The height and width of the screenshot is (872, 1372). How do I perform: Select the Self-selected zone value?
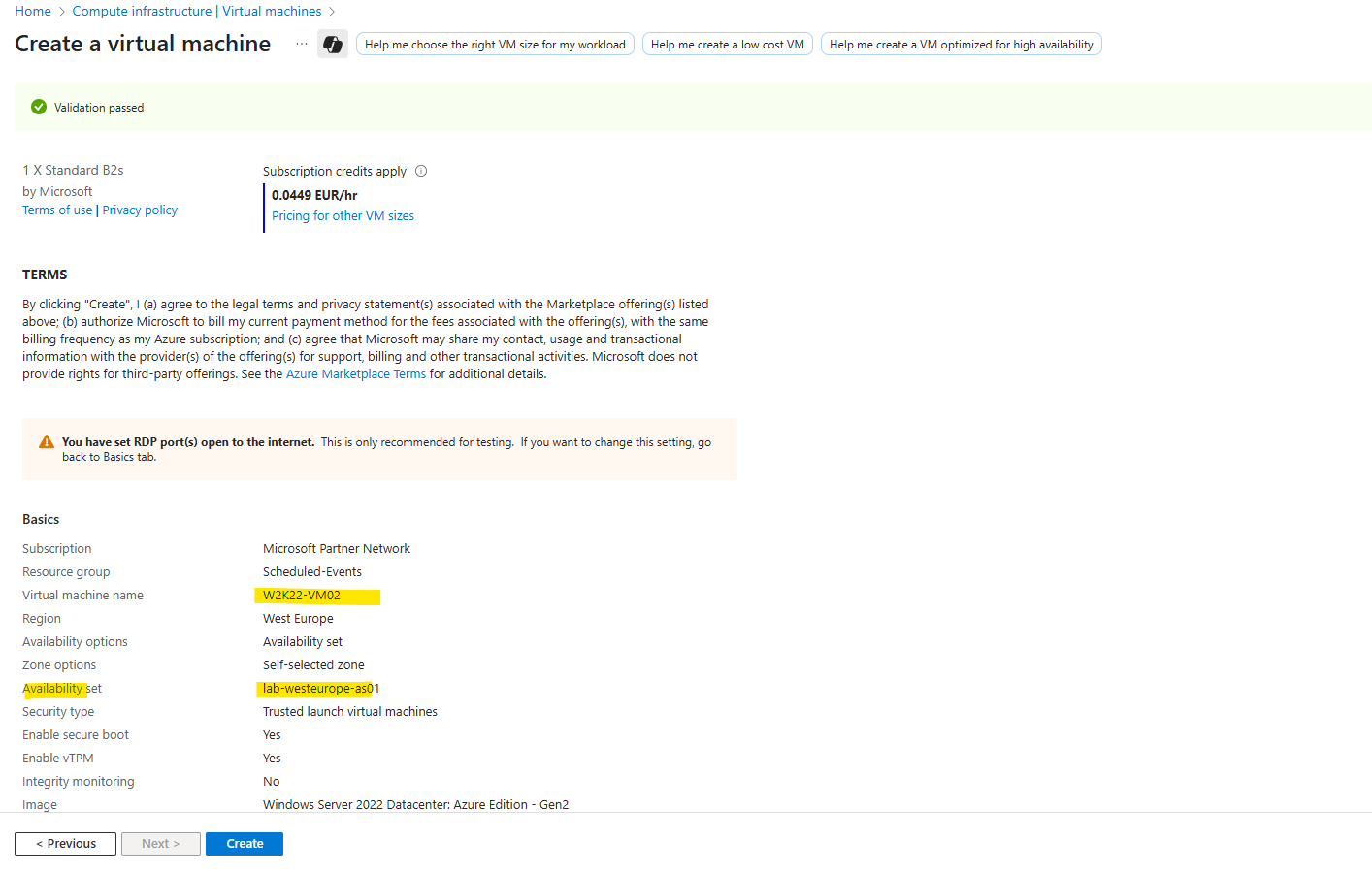coord(313,665)
